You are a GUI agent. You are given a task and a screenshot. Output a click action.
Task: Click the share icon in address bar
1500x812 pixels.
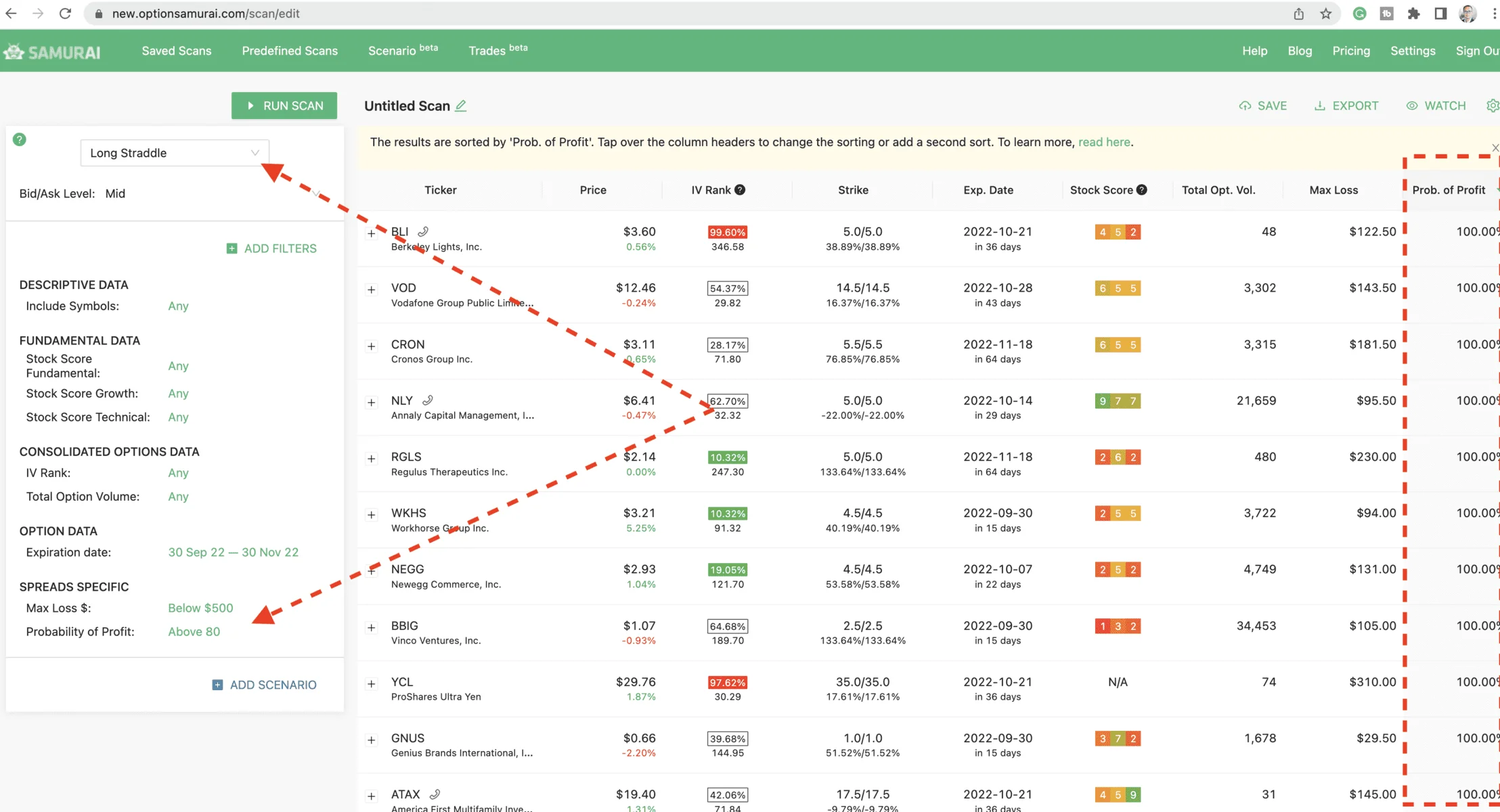pos(1298,14)
